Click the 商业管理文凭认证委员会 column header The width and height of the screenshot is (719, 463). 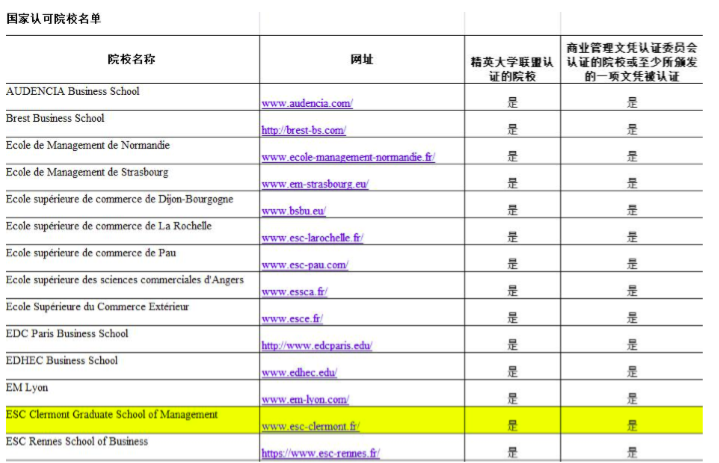pos(632,61)
